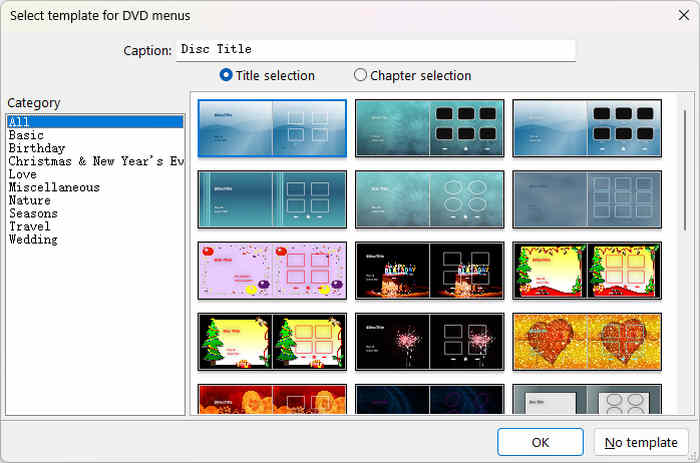Choose the purple balloons birthday template

(x=272, y=270)
